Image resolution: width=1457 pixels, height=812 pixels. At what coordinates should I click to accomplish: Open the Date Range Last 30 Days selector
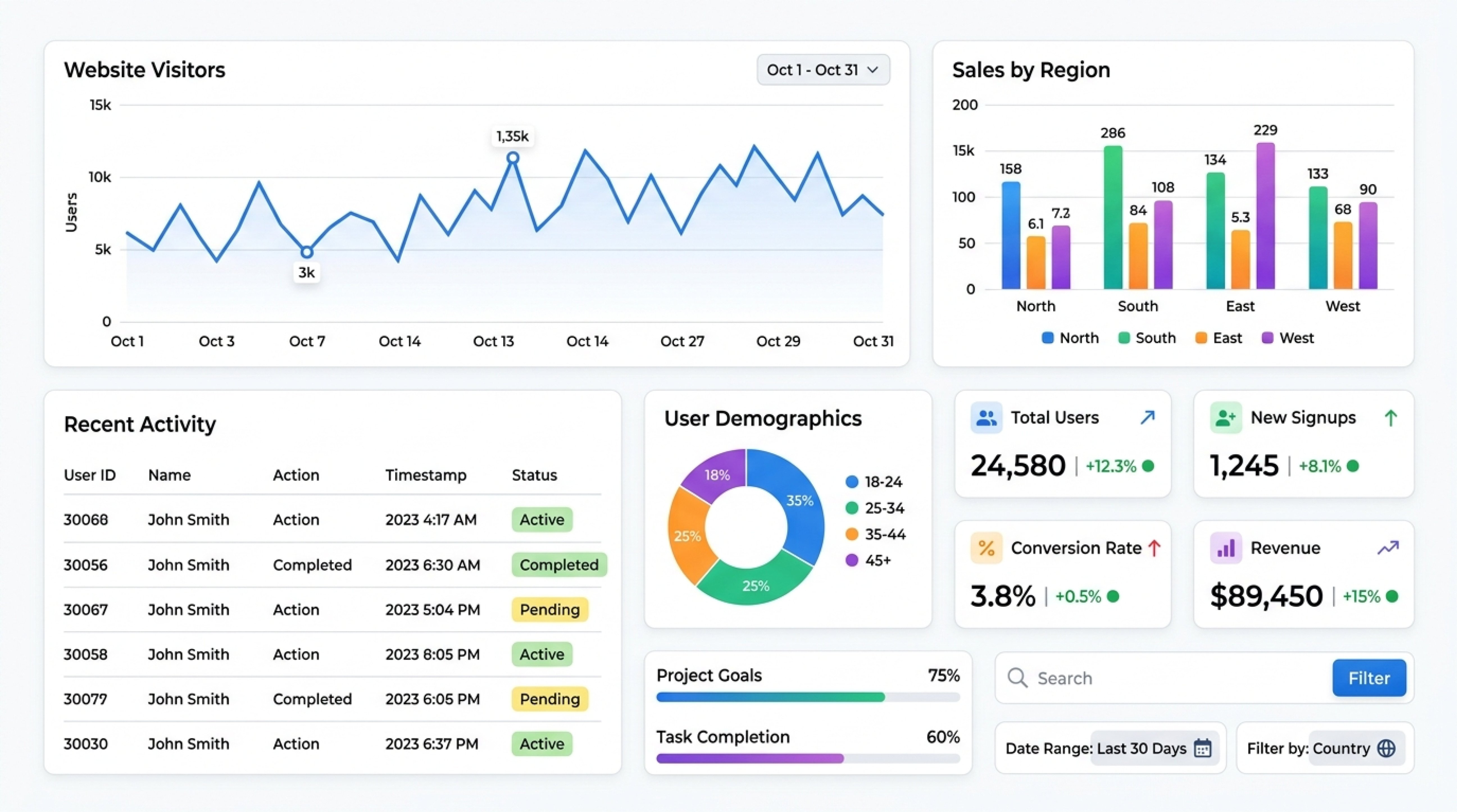click(x=1154, y=748)
